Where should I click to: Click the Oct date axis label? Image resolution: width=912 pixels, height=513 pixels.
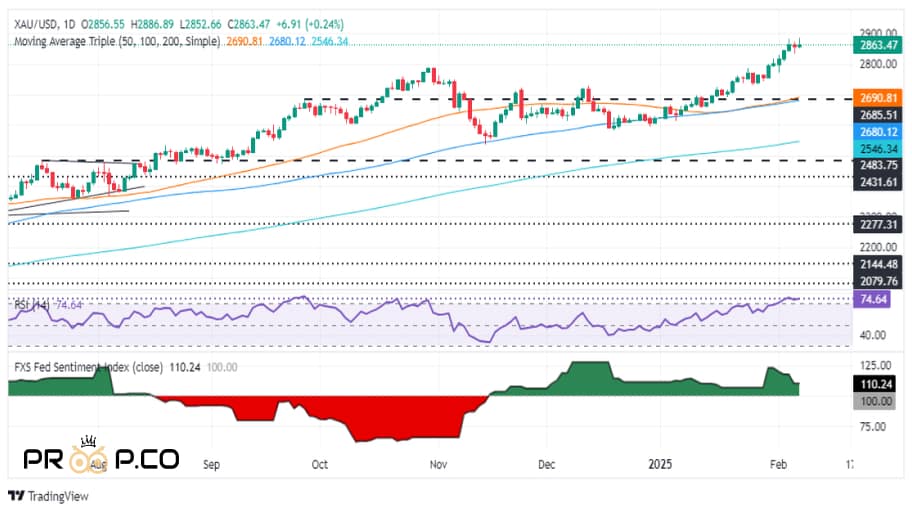click(319, 464)
